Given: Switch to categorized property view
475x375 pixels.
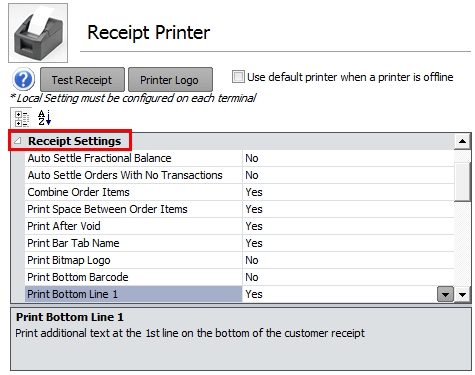Looking at the screenshot, I should coord(22,119).
